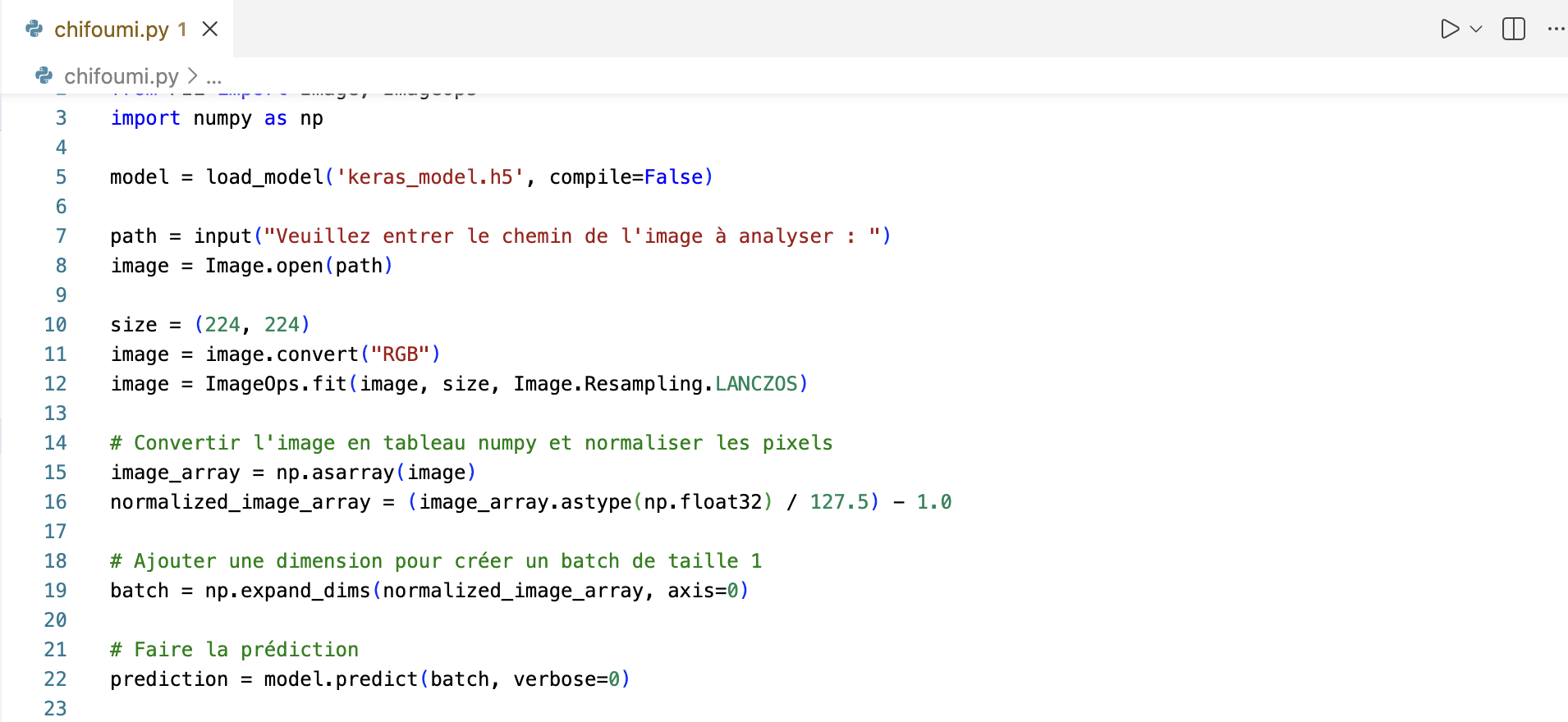Screen dimensions: 1568x722
Task: Open the More Actions ellipsis menu
Action: click(1555, 30)
